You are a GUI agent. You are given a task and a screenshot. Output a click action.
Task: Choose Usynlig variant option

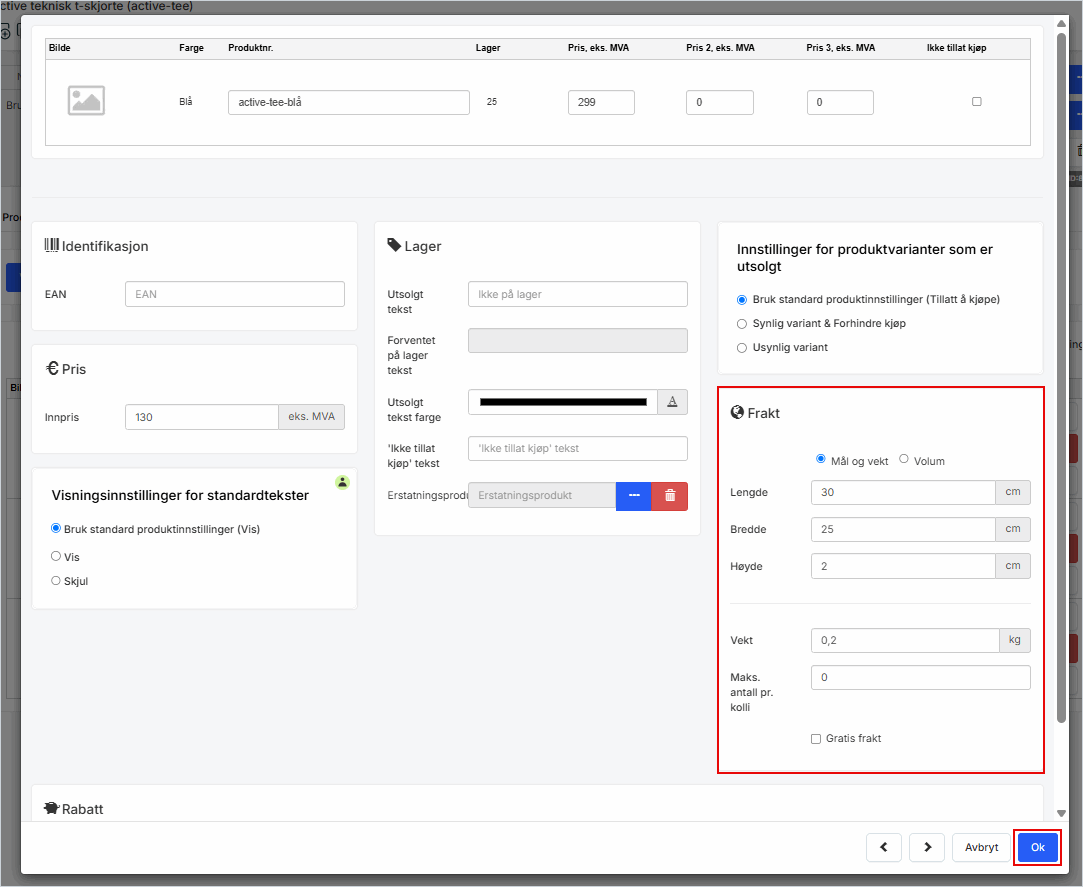click(x=742, y=348)
